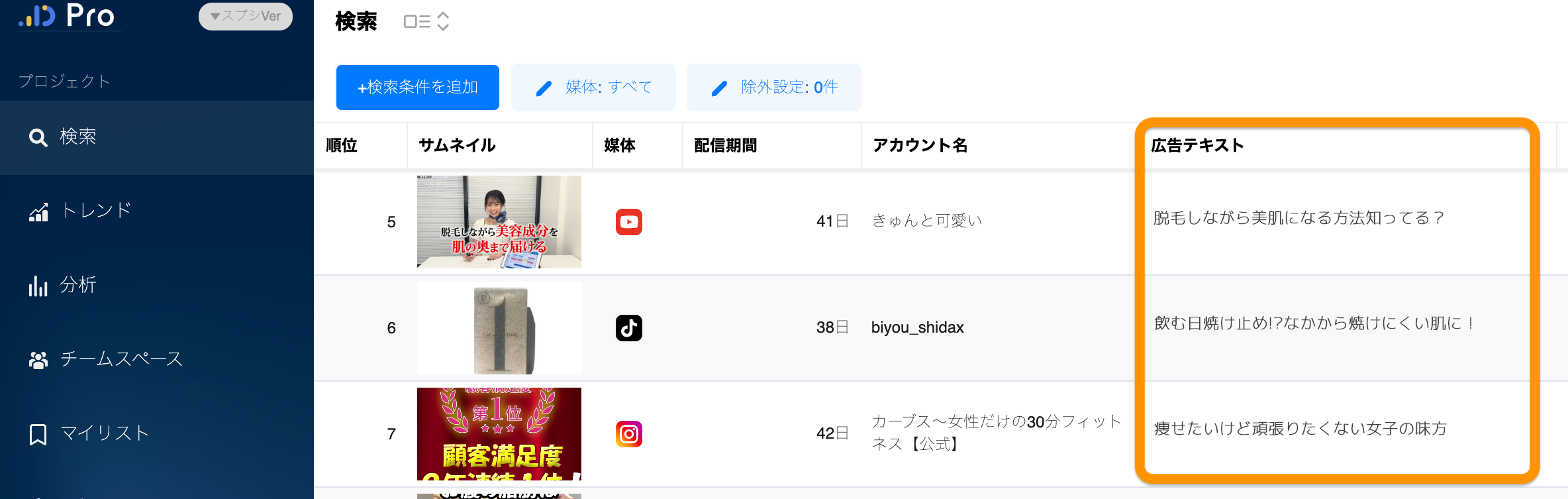Image resolution: width=1568 pixels, height=499 pixels.
Task: Click the biyou_shidax account name
Action: pos(917,327)
